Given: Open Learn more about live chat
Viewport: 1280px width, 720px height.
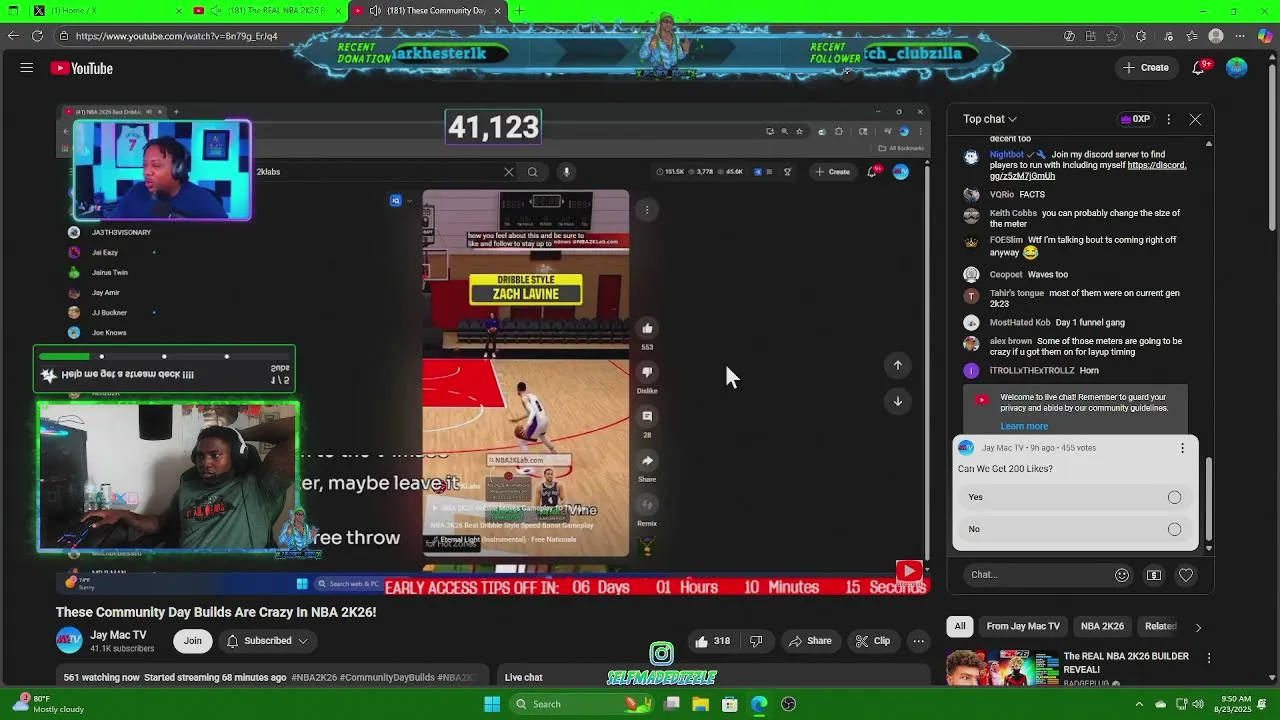Looking at the screenshot, I should [x=1024, y=426].
